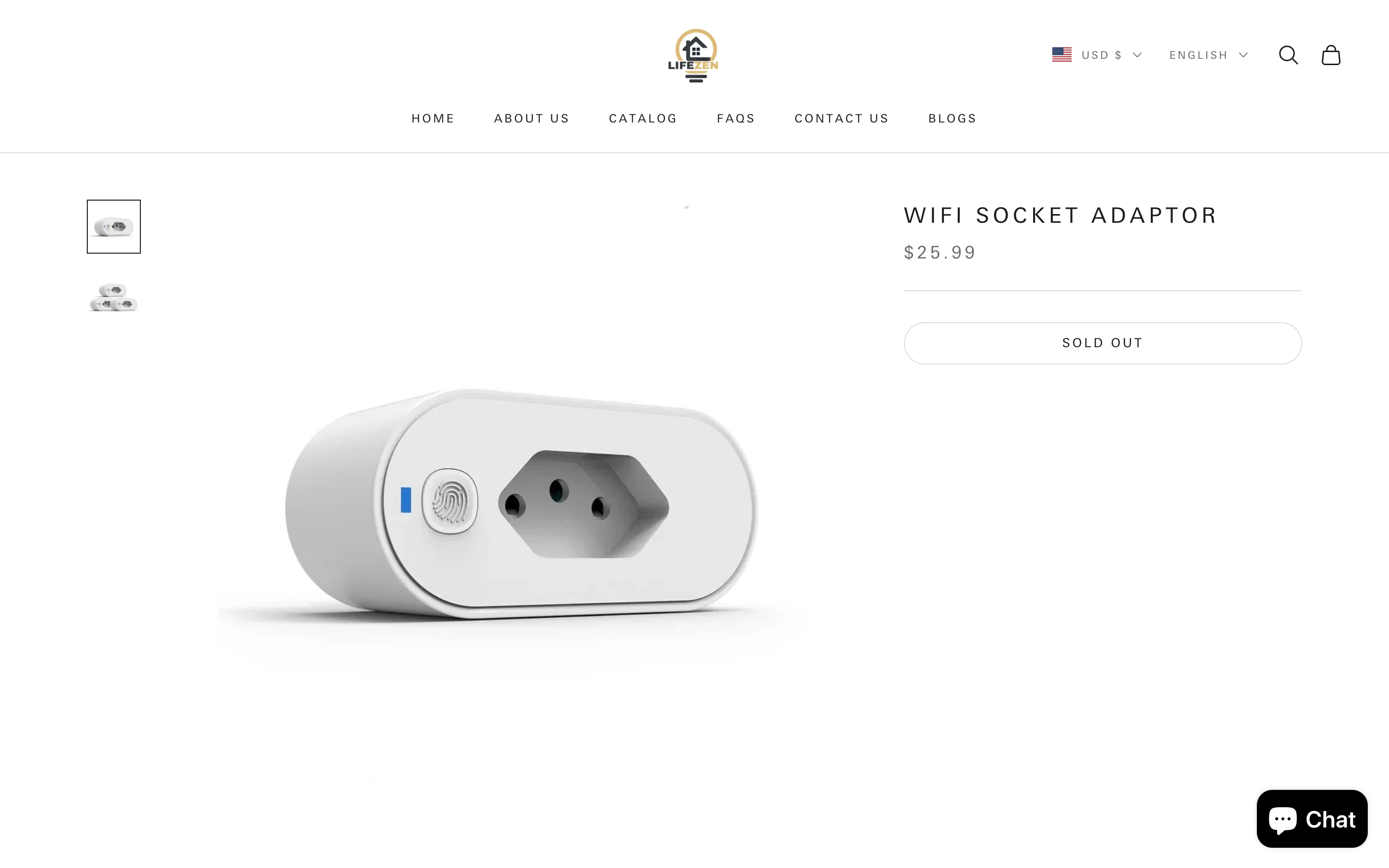Click the chevron next to English
This screenshot has width=1389, height=868.
pyautogui.click(x=1243, y=55)
